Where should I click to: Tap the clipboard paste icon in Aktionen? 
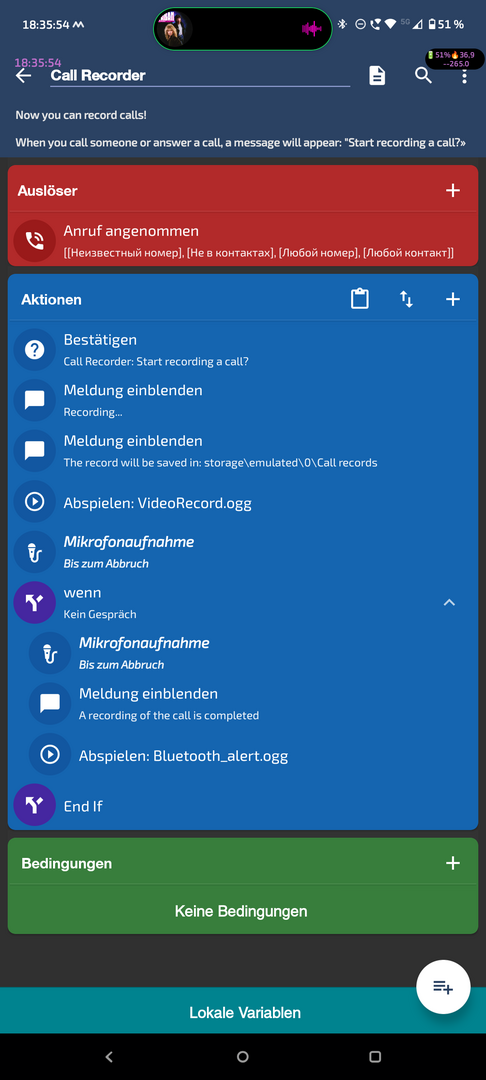coord(360,299)
